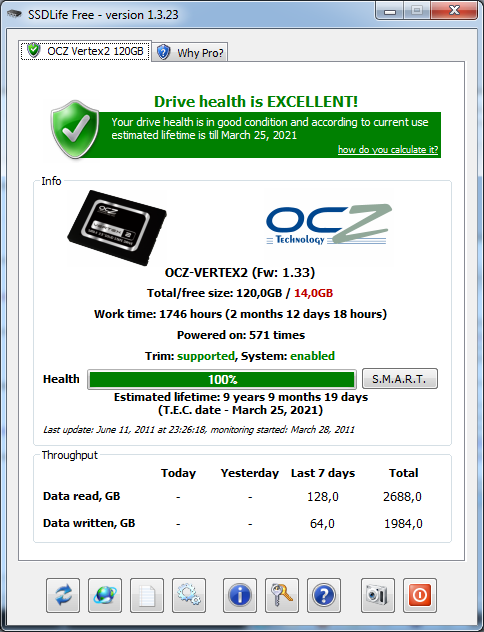Click the 'Powered on: 571 times' line

241,335
